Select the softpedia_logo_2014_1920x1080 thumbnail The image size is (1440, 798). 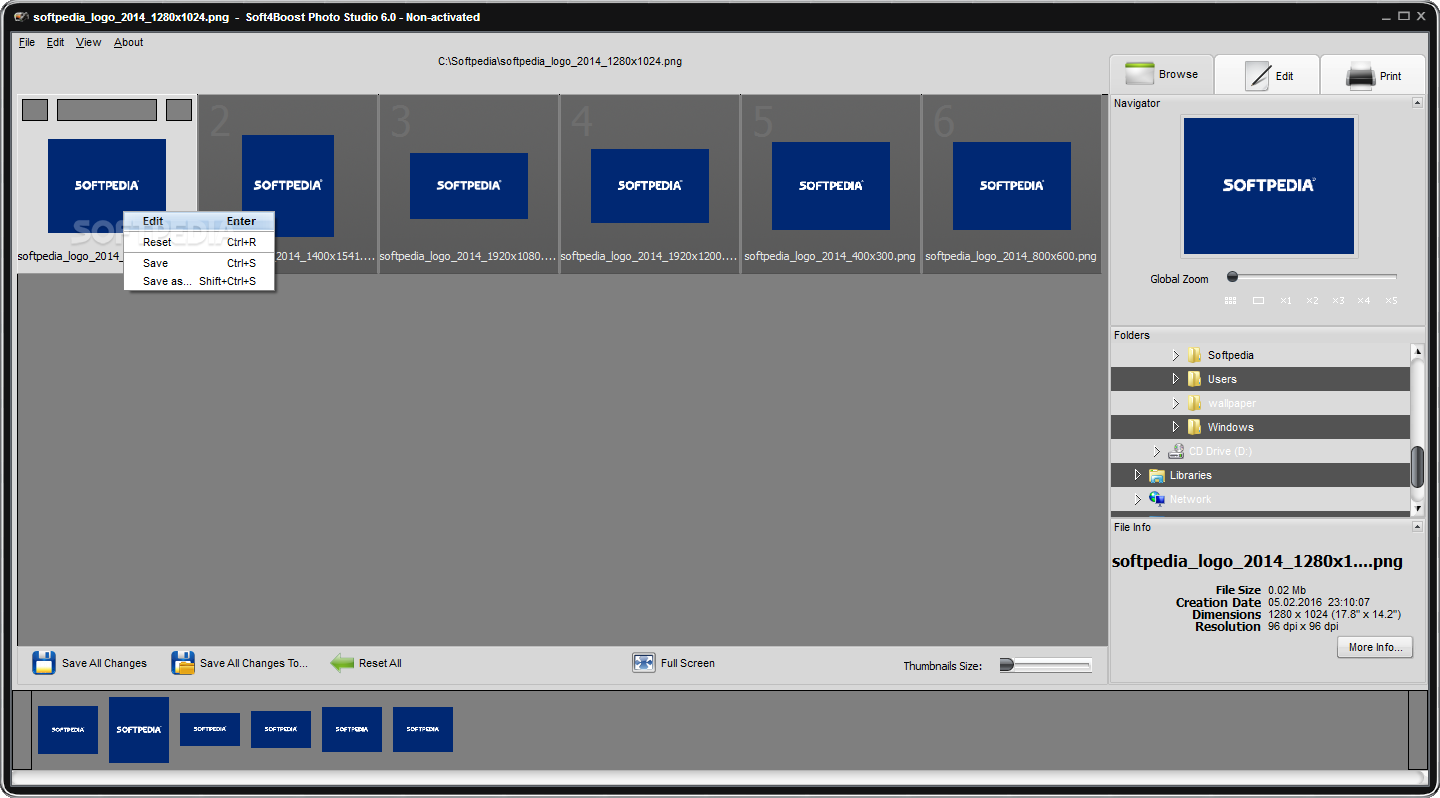(469, 184)
